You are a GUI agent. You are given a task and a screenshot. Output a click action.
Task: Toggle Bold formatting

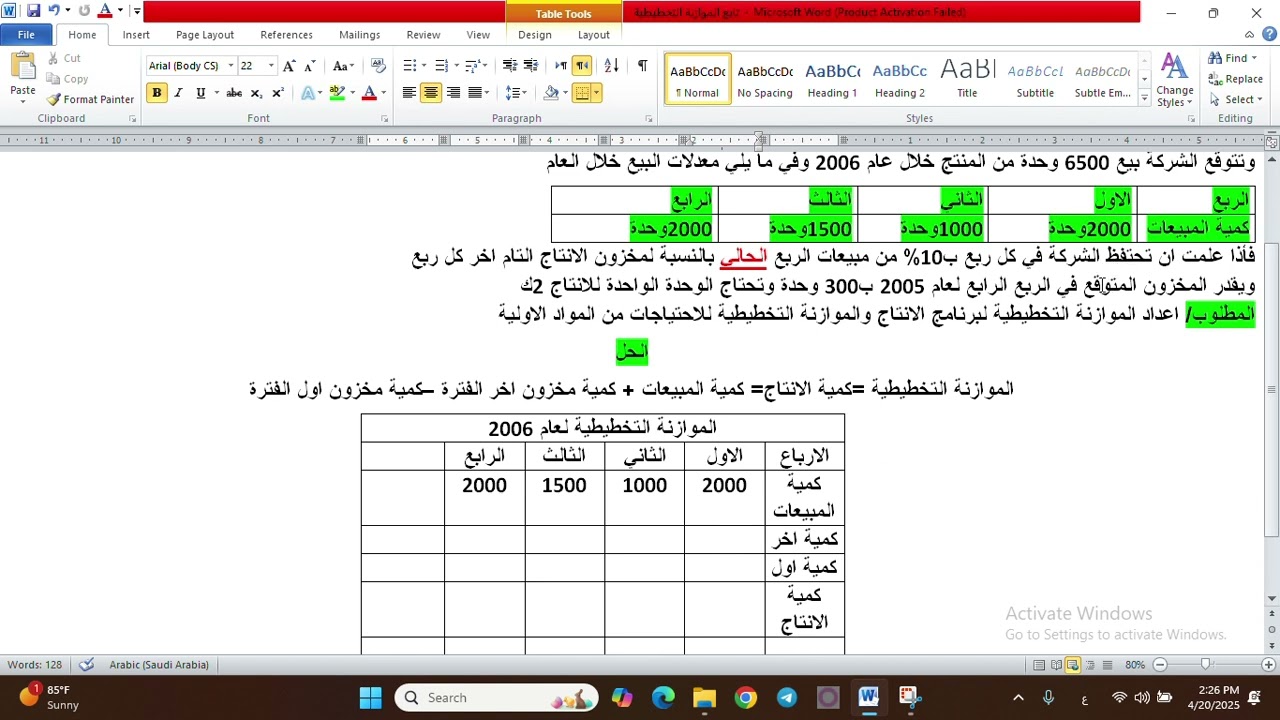click(156, 93)
